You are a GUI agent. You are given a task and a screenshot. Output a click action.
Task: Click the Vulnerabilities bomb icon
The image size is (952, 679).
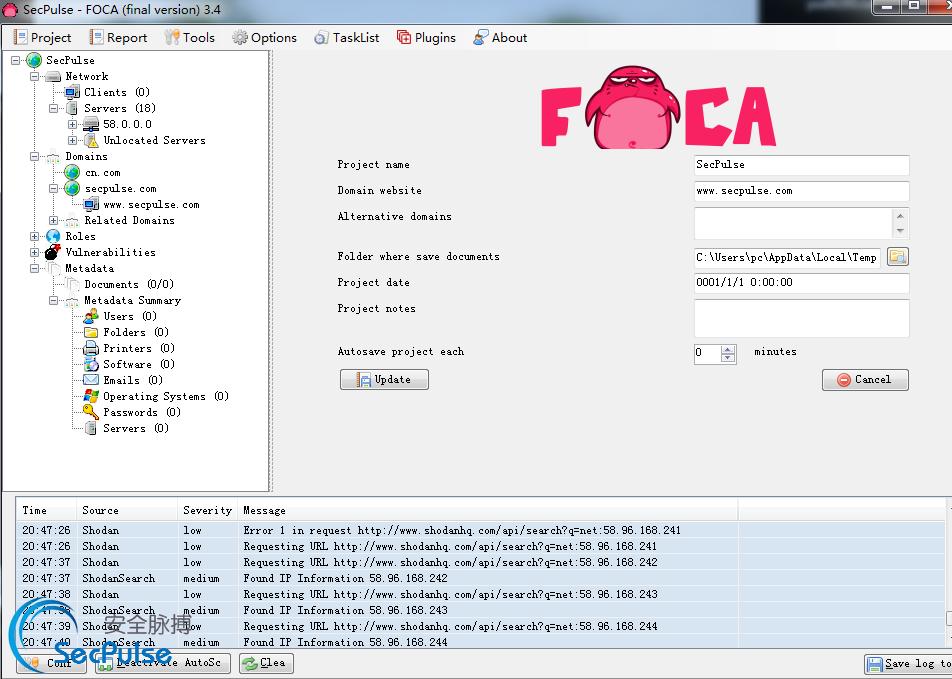(53, 252)
